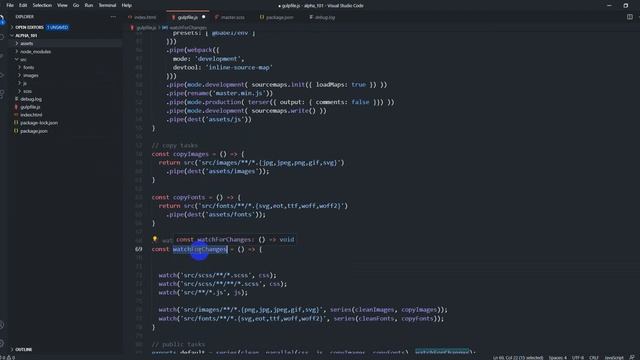
Task: Click the 1 UNSAVED badge
Action: click(x=57, y=27)
